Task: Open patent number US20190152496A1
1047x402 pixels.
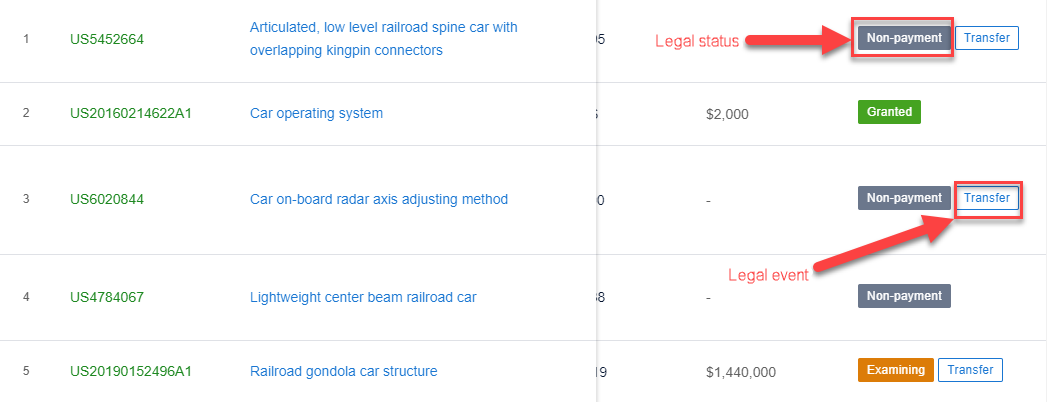Action: pos(130,371)
